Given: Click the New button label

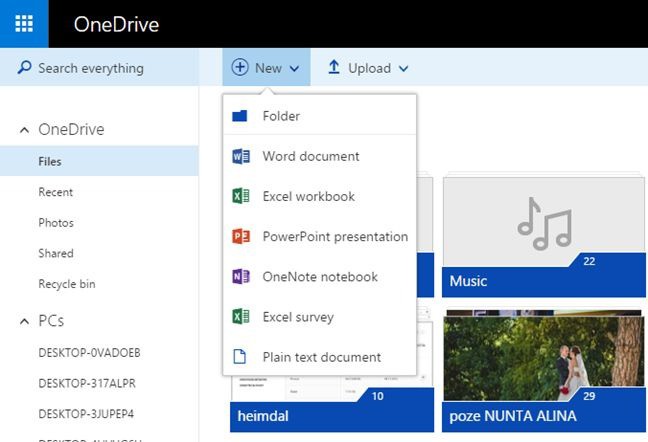Looking at the screenshot, I should [x=268, y=68].
